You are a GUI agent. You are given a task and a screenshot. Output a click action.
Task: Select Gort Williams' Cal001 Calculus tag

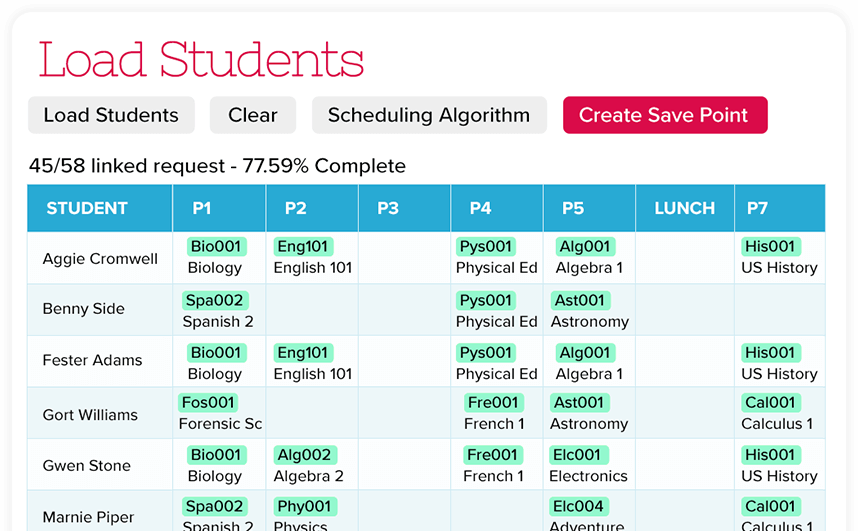click(770, 403)
